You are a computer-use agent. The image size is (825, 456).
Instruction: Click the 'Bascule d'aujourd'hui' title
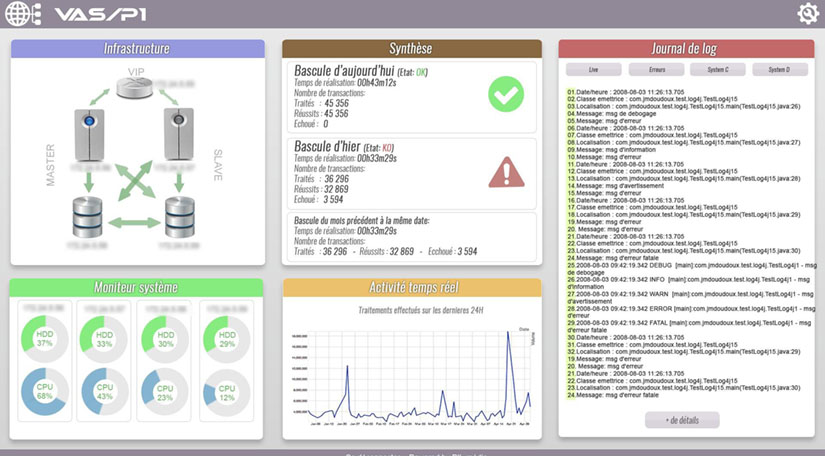point(344,70)
